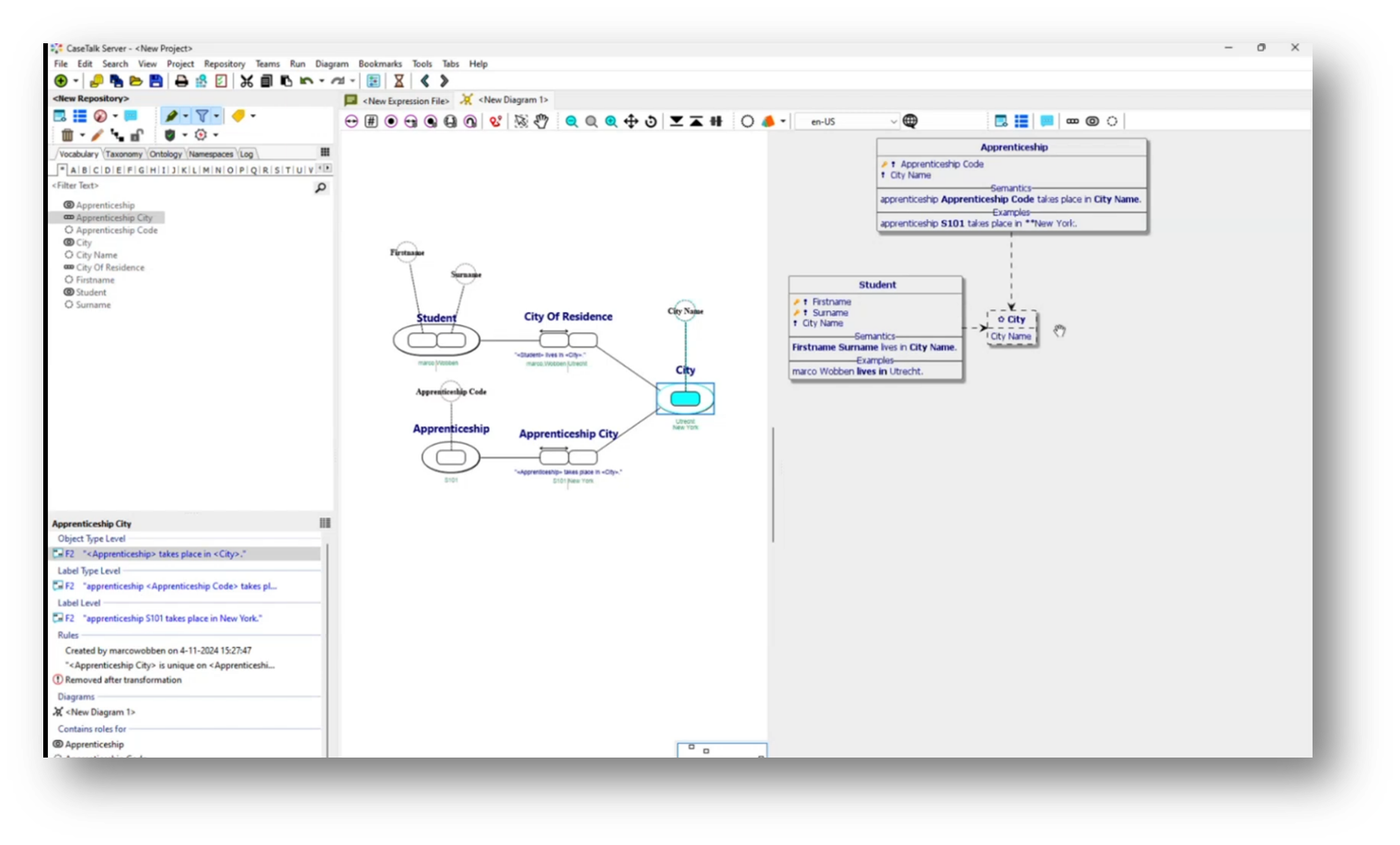Screen dimensions: 1400x845
Task: Click the Back navigation chevron
Action: (x=424, y=81)
